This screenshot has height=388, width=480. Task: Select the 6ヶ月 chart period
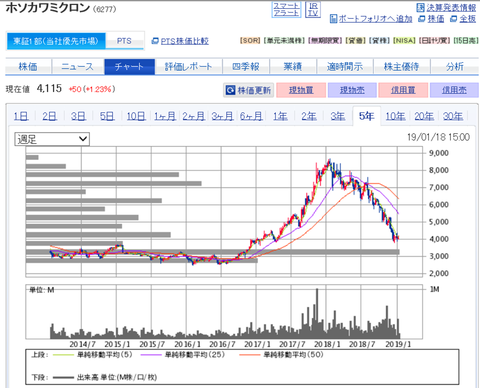click(251, 116)
